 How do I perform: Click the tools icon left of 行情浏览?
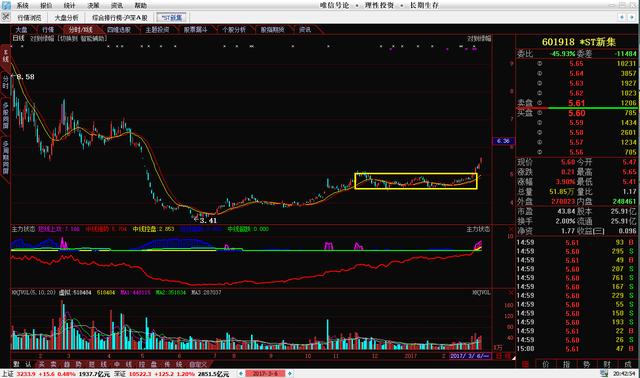[6, 17]
